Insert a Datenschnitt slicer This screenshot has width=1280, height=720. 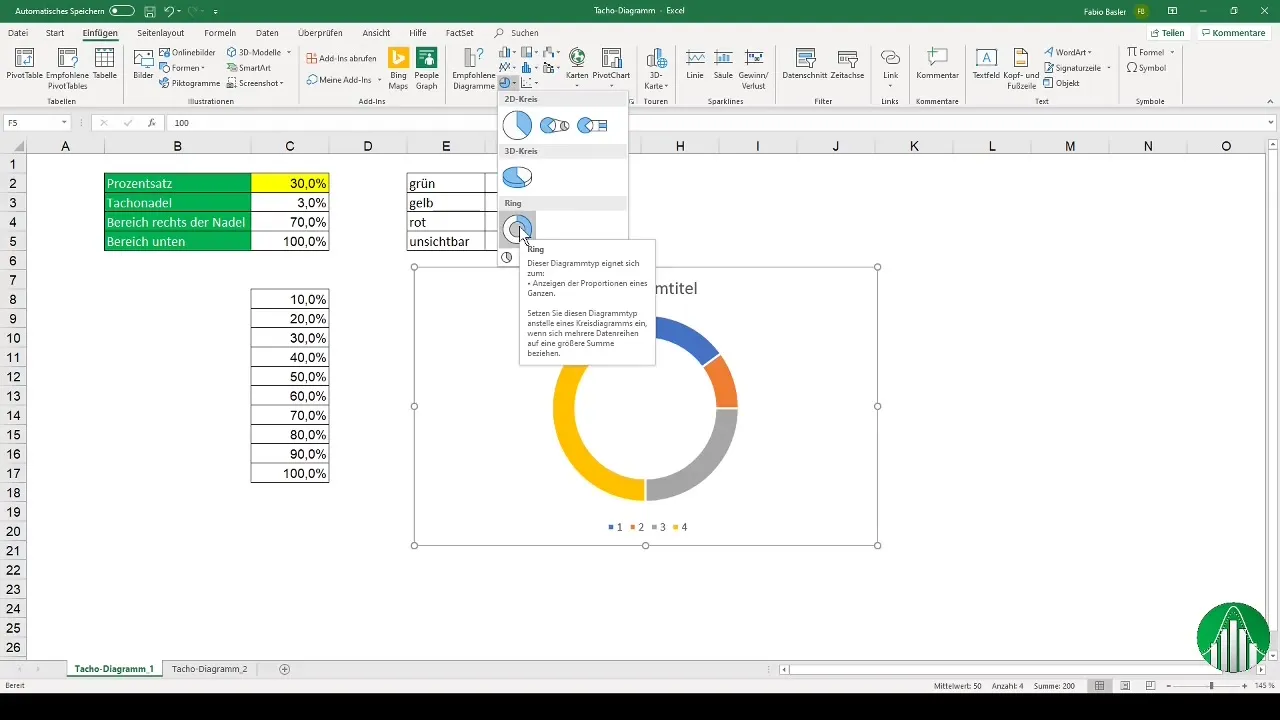[x=804, y=65]
